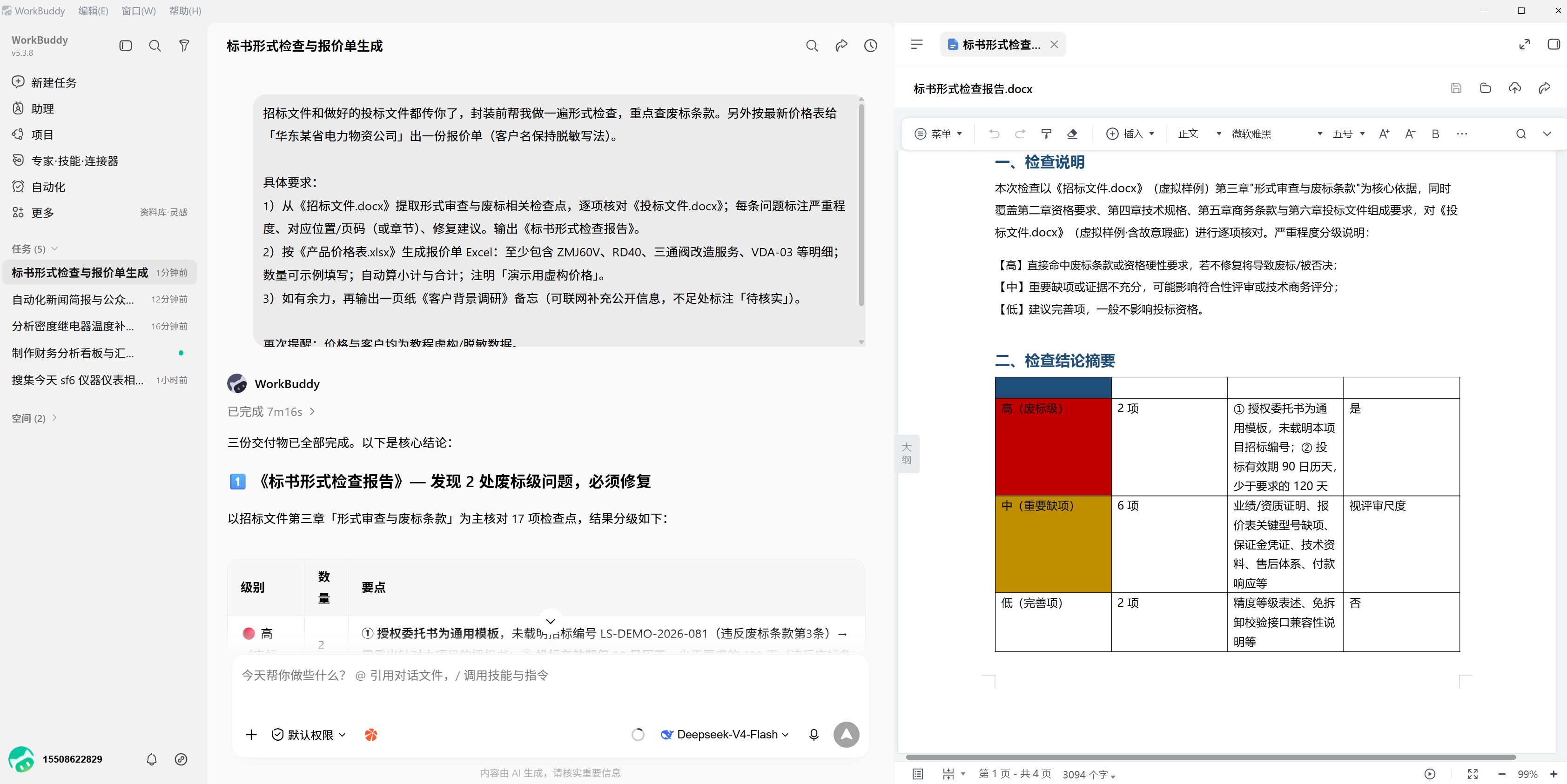This screenshot has width=1567, height=784.
Task: Close the 标书形式检查 document tab
Action: pos(1054,44)
